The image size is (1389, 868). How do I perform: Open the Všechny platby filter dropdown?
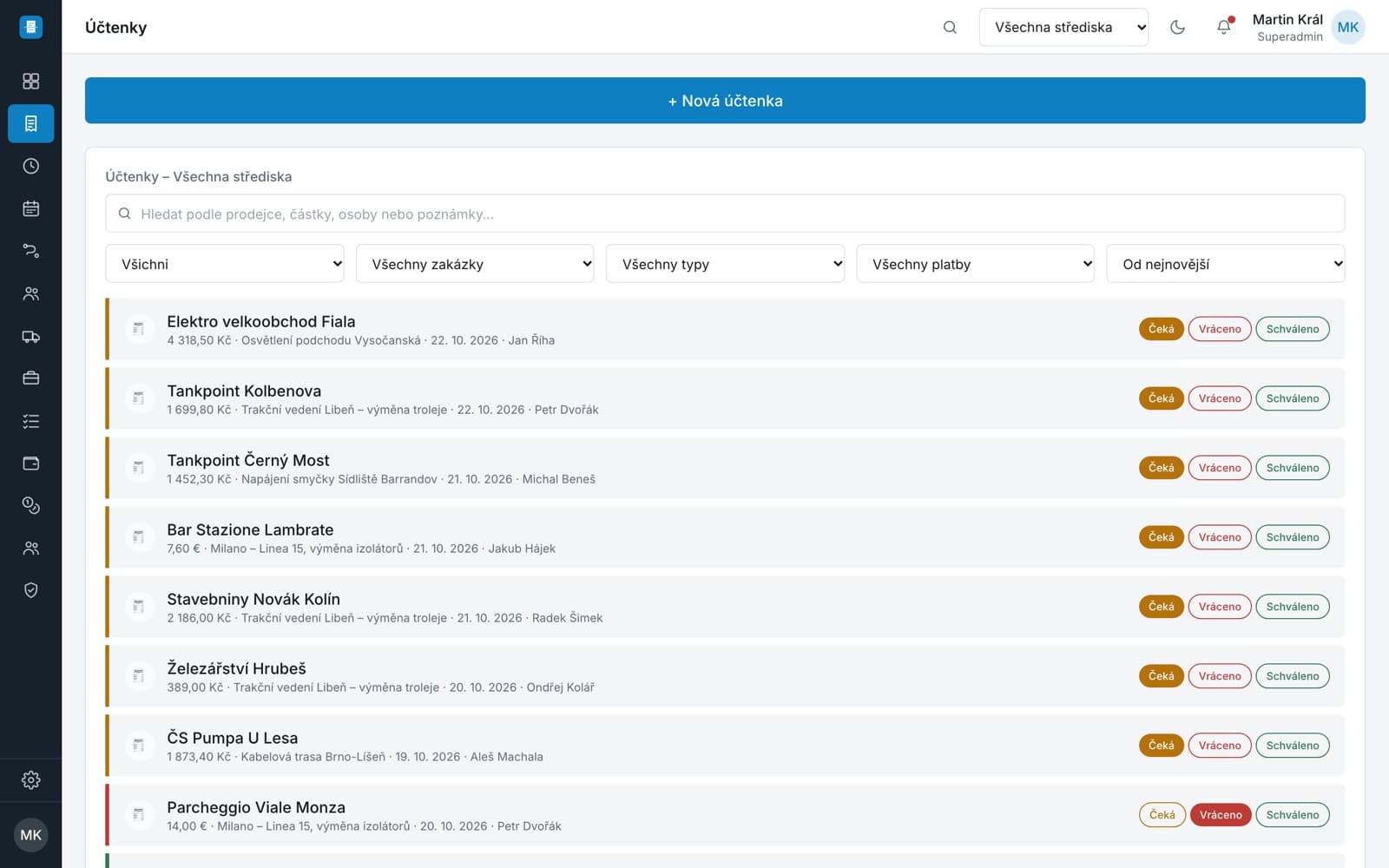975,264
